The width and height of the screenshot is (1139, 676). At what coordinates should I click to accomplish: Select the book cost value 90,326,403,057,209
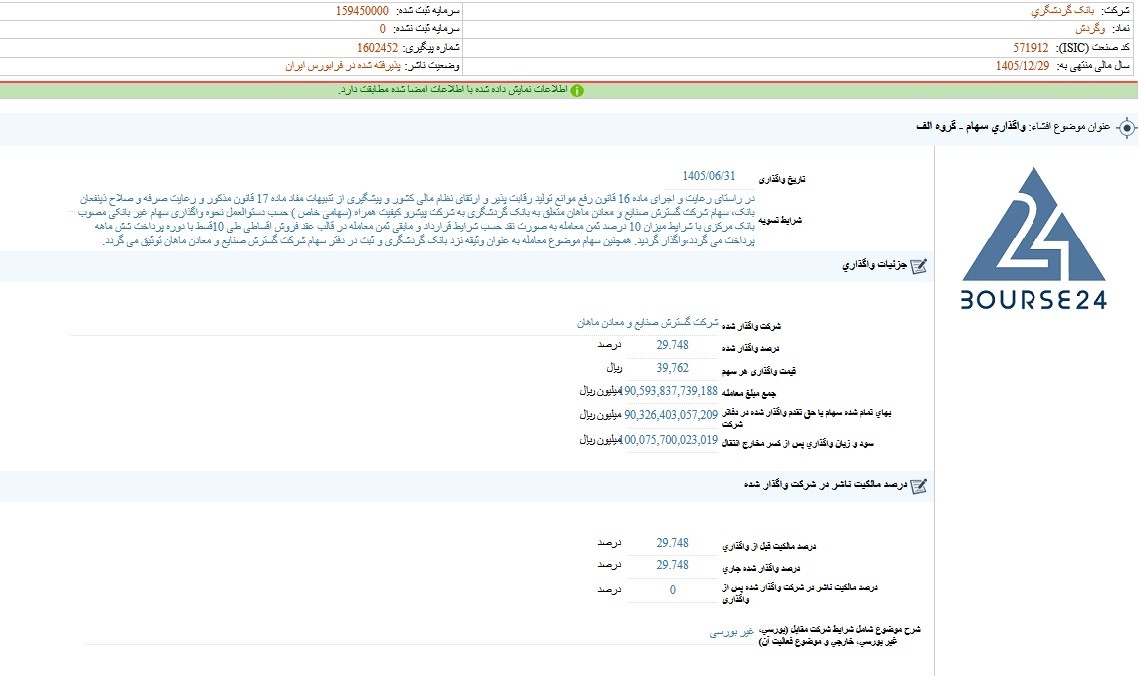[670, 415]
